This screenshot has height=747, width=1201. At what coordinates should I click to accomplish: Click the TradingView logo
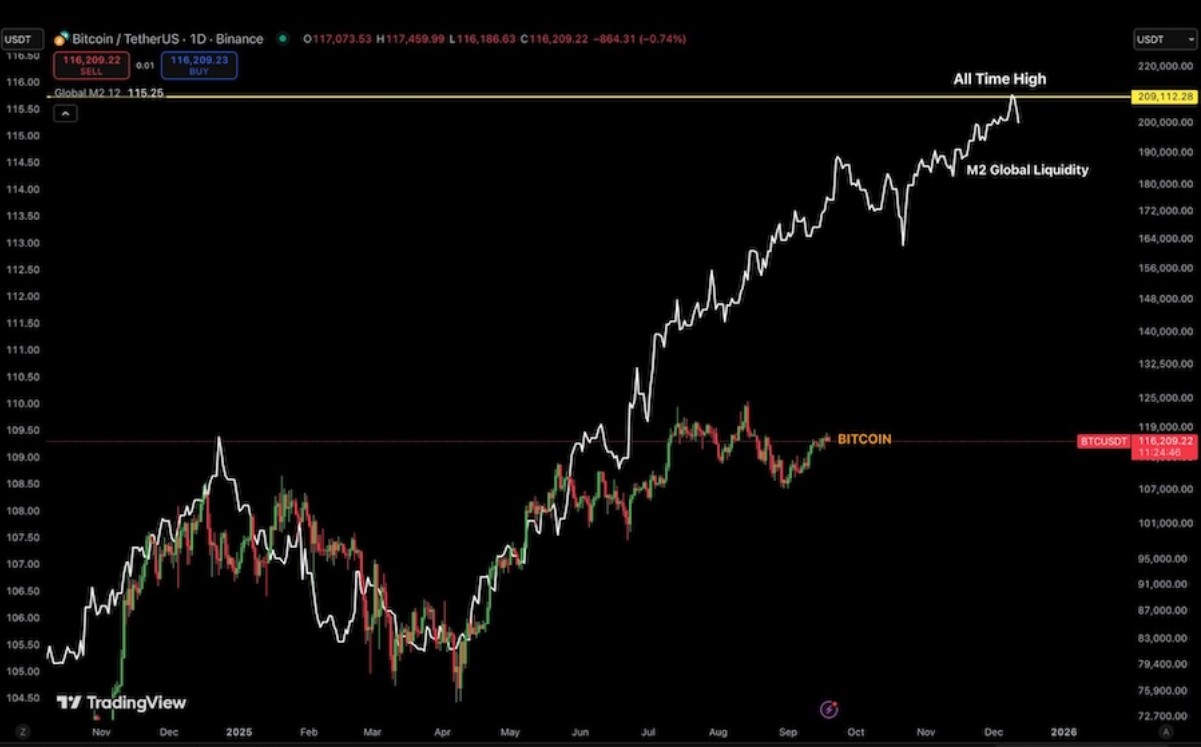121,703
